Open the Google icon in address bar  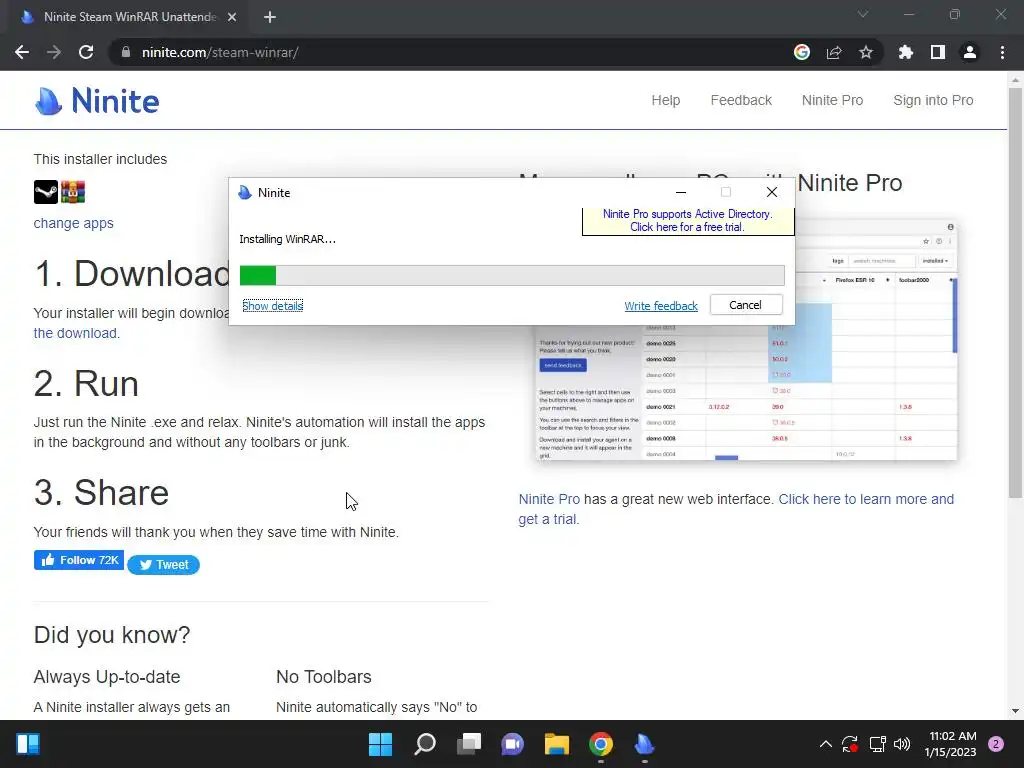click(802, 52)
